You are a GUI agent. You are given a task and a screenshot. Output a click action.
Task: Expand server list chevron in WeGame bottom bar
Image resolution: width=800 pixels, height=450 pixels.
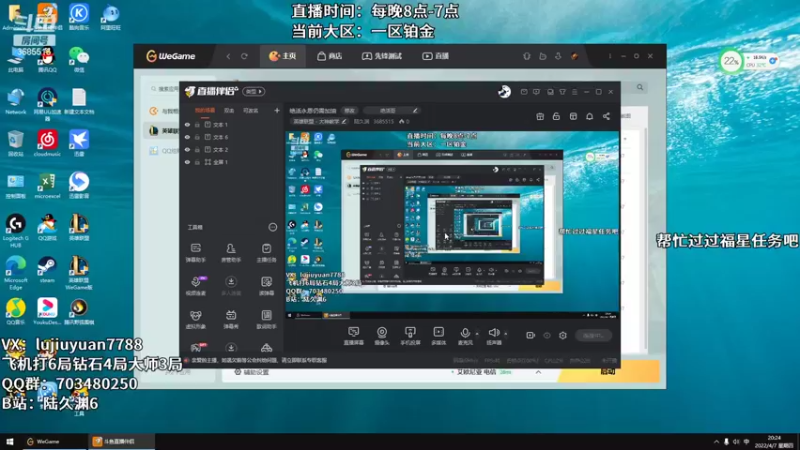point(538,372)
